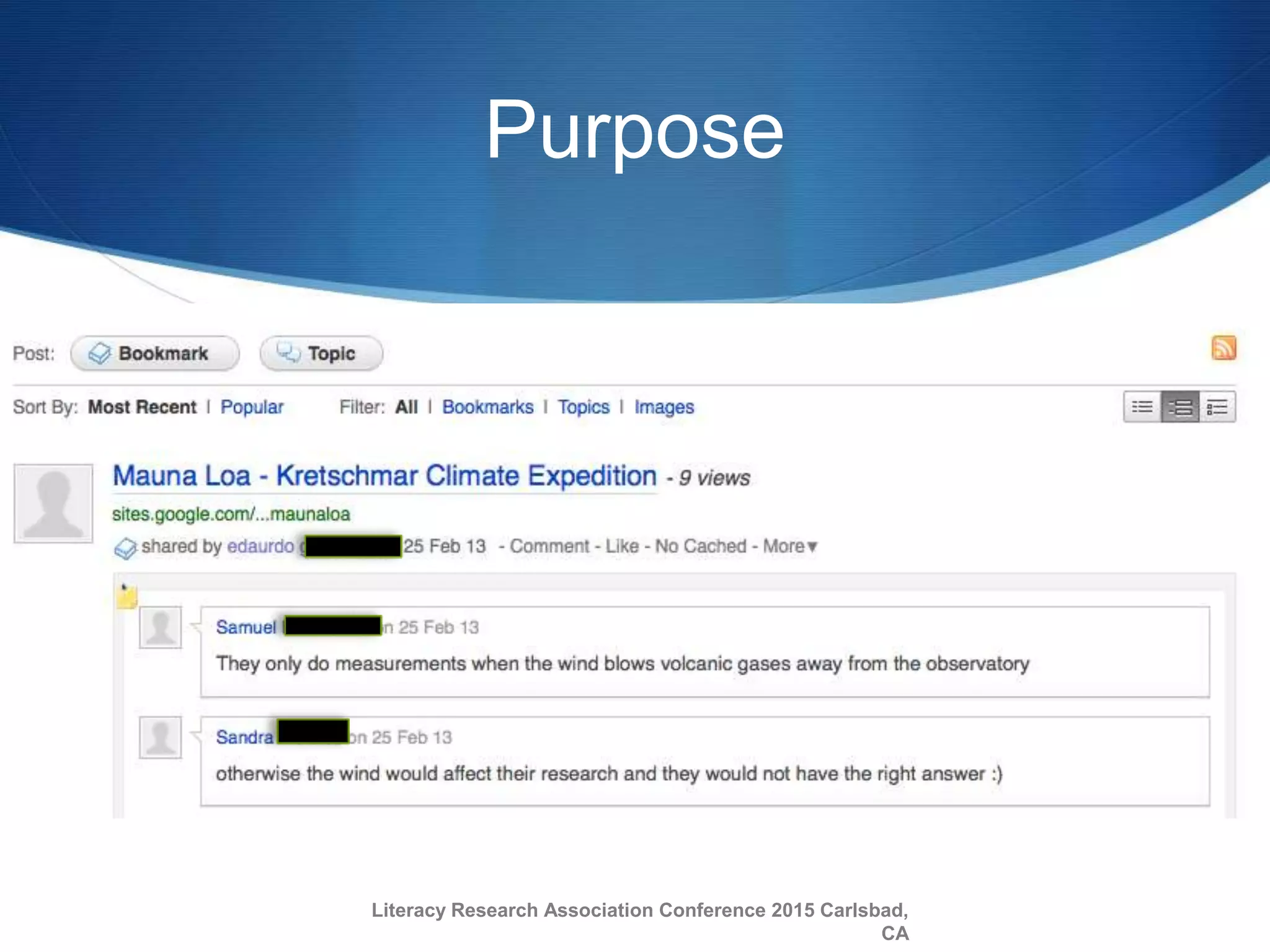Switch to indented middle list view icon
The width and height of the screenshot is (1270, 952).
(1180, 407)
